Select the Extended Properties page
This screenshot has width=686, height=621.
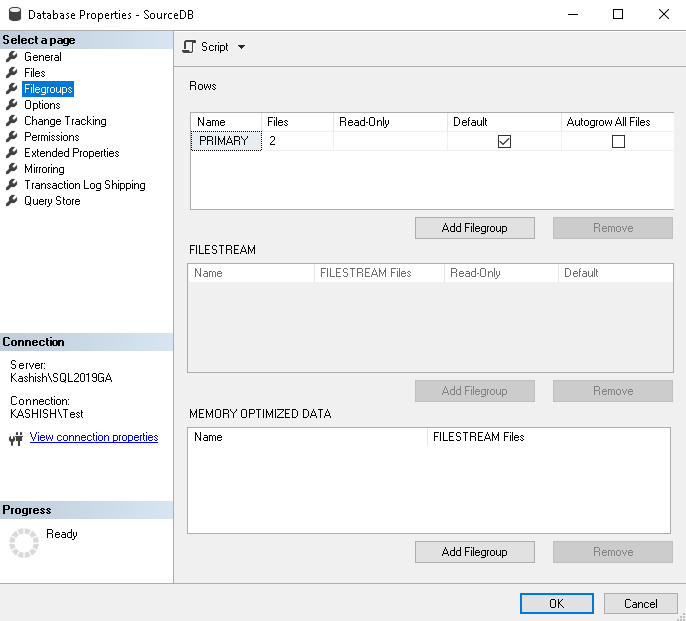[71, 153]
